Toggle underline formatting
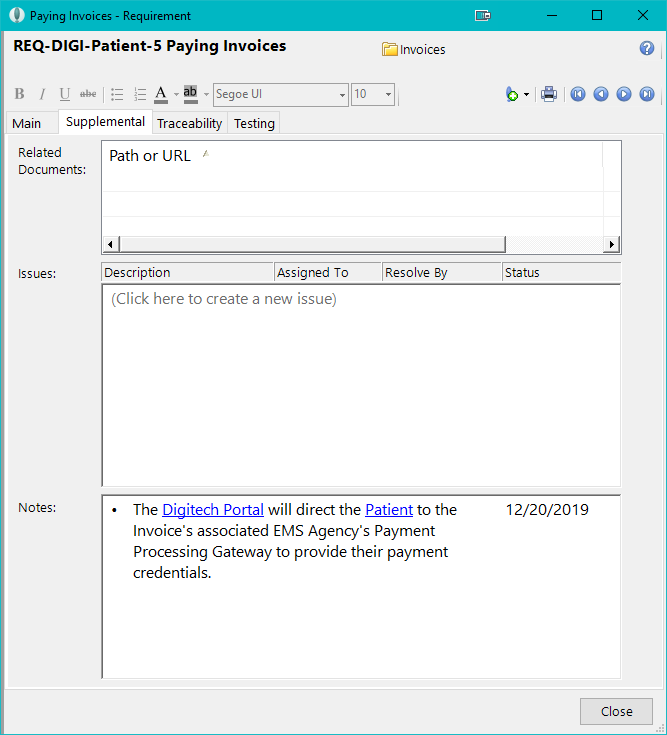 click(65, 94)
